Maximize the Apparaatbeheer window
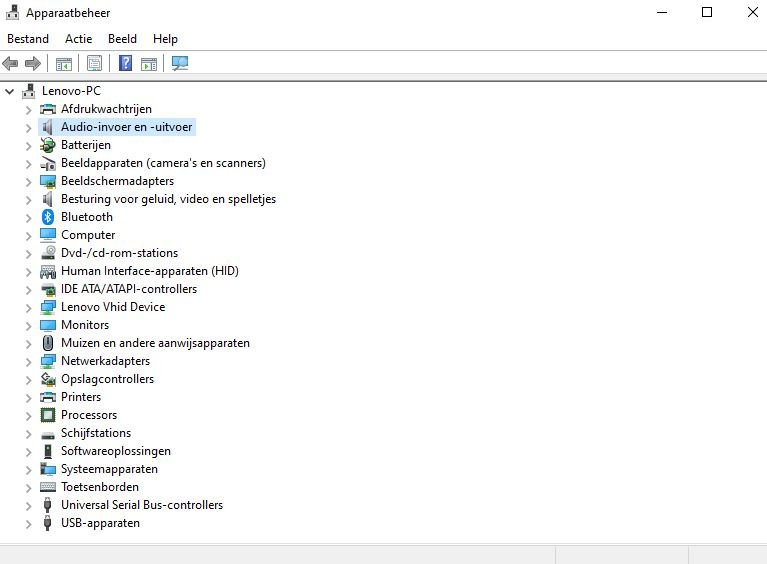Image resolution: width=767 pixels, height=564 pixels. click(707, 12)
